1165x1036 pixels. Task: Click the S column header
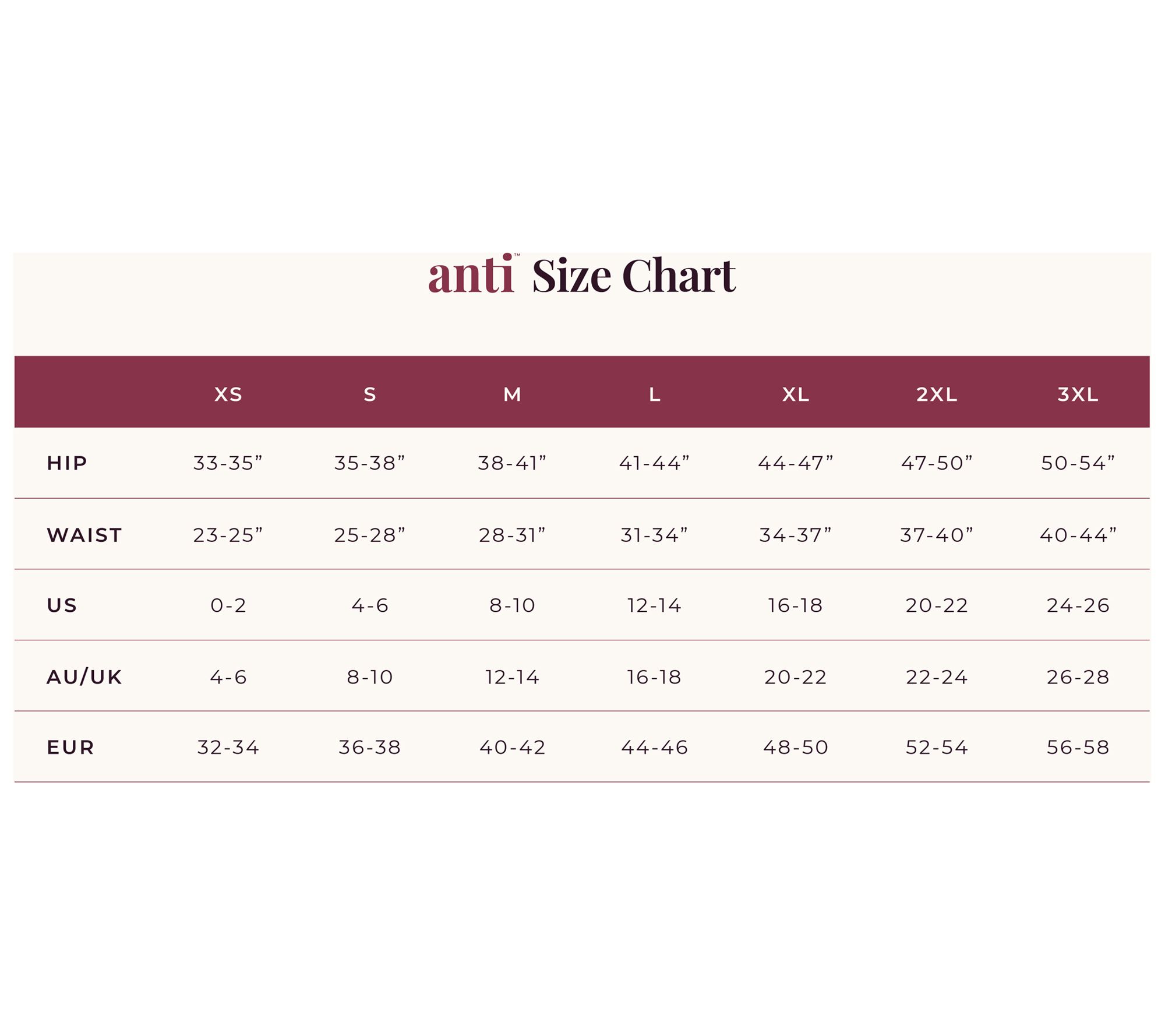tap(369, 394)
